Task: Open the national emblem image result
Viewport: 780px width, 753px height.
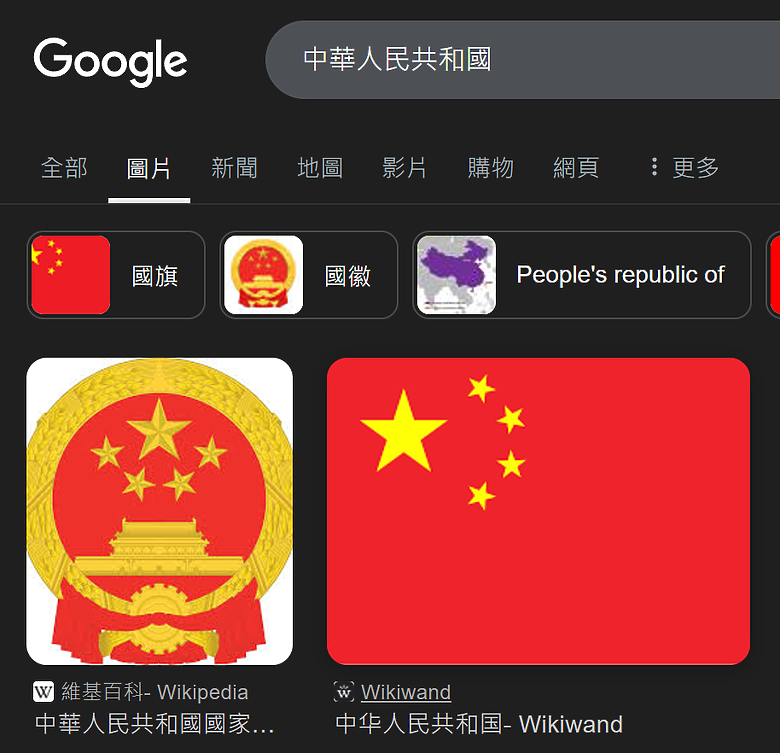Action: click(x=159, y=511)
